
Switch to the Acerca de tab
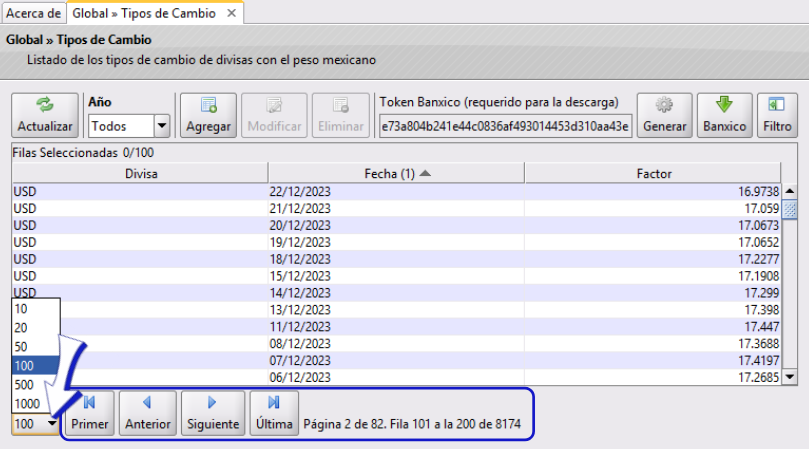click(34, 13)
